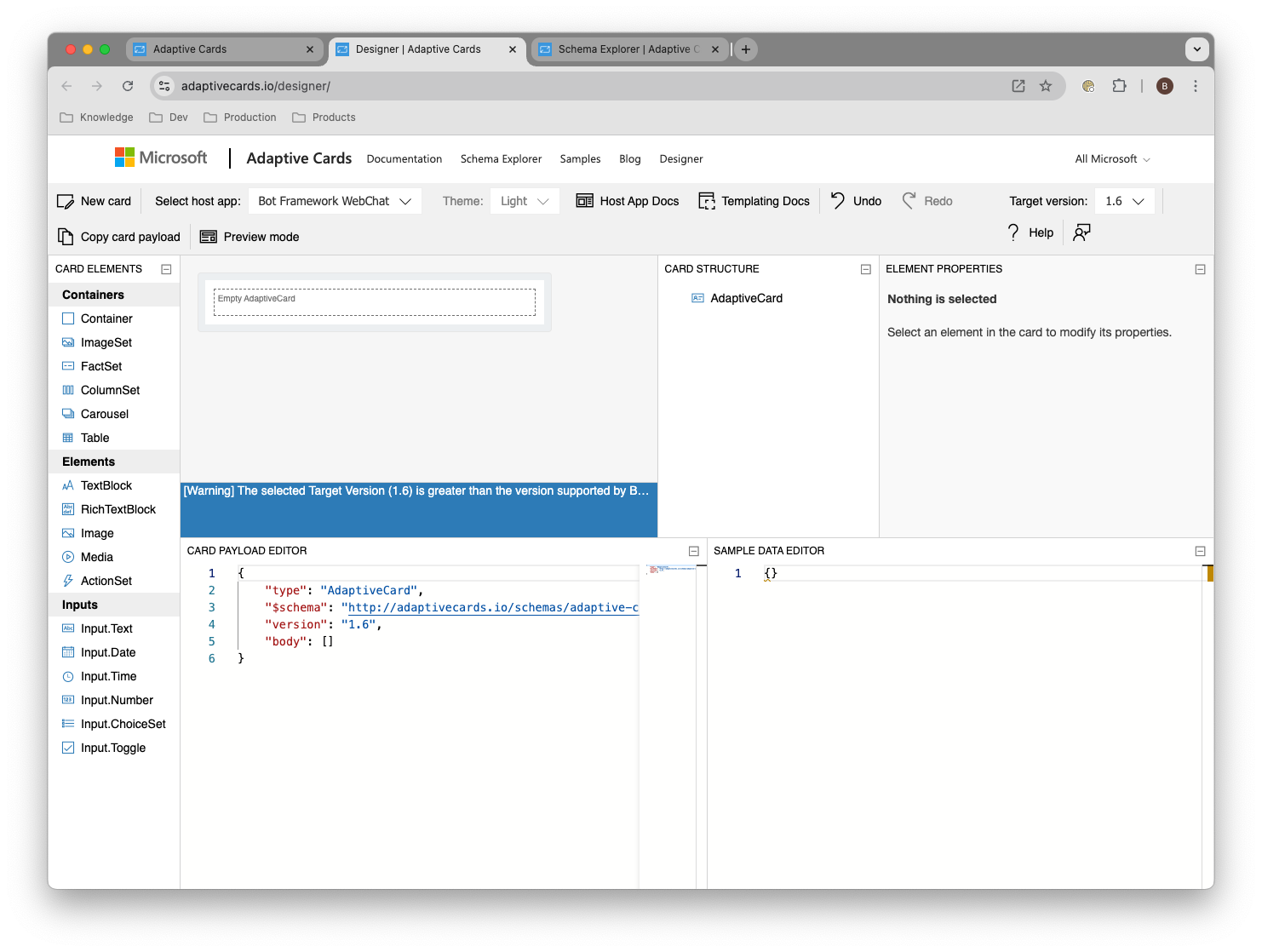Image resolution: width=1262 pixels, height=952 pixels.
Task: Select the RichTextBlock element icon
Action: pos(68,509)
